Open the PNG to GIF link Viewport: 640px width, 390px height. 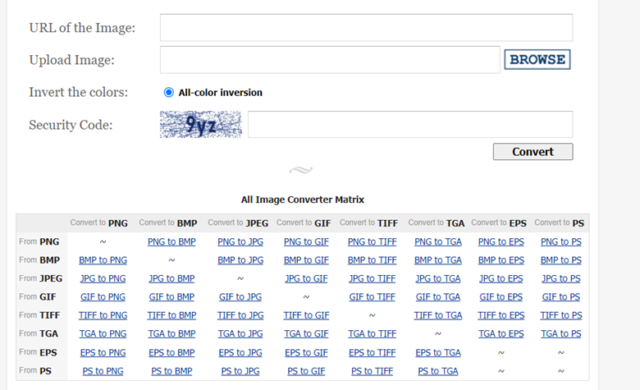306,242
